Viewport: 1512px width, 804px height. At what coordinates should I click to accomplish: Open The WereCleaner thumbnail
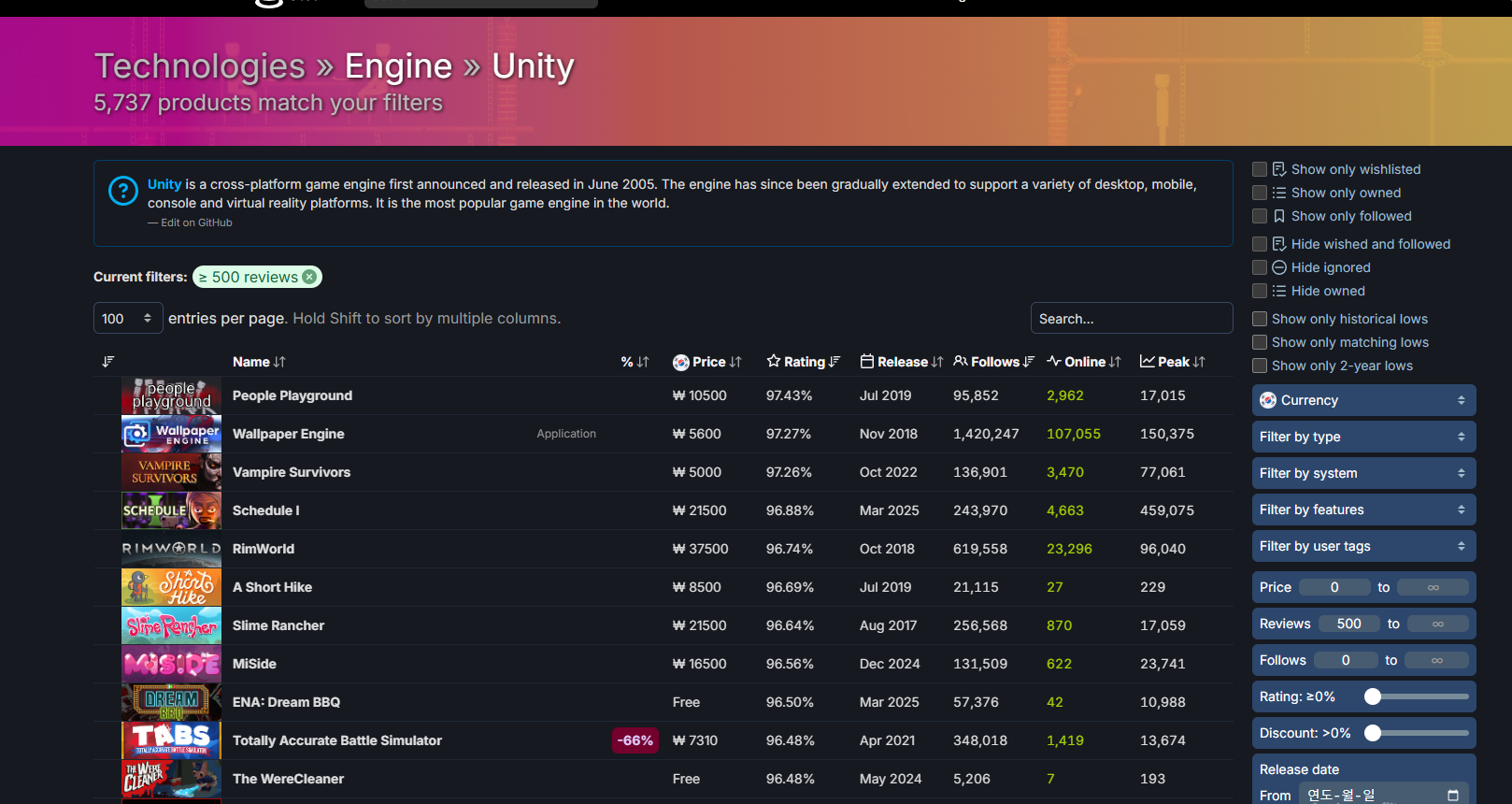coord(172,779)
